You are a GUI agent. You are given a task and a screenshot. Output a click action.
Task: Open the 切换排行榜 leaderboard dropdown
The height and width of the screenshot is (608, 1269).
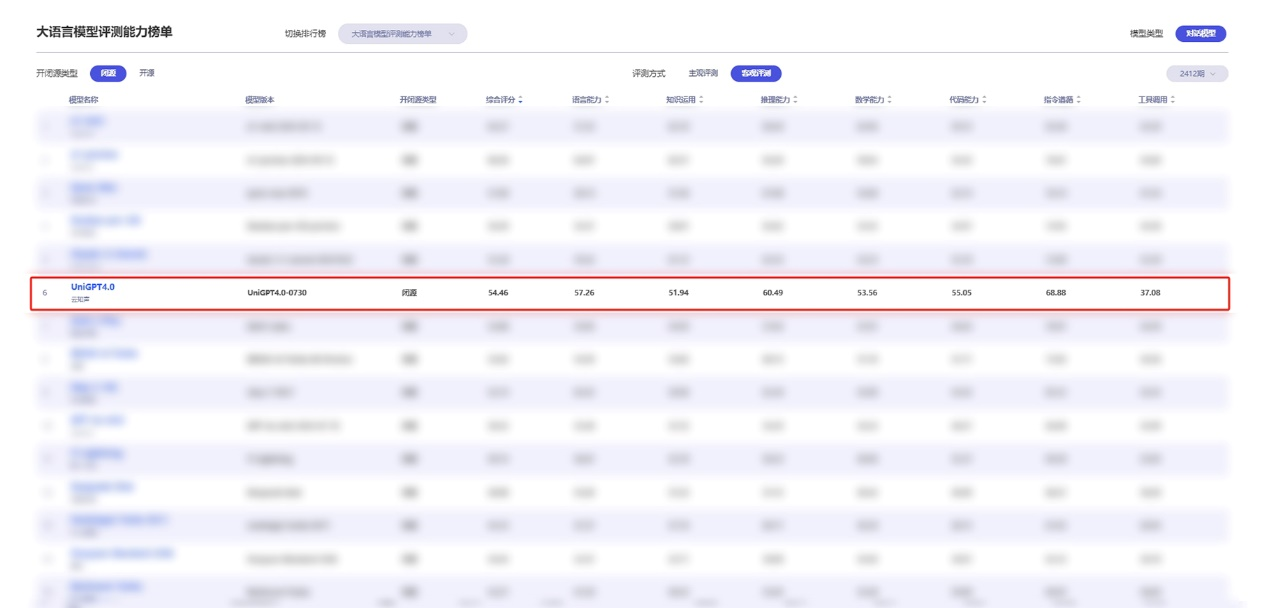tap(402, 34)
